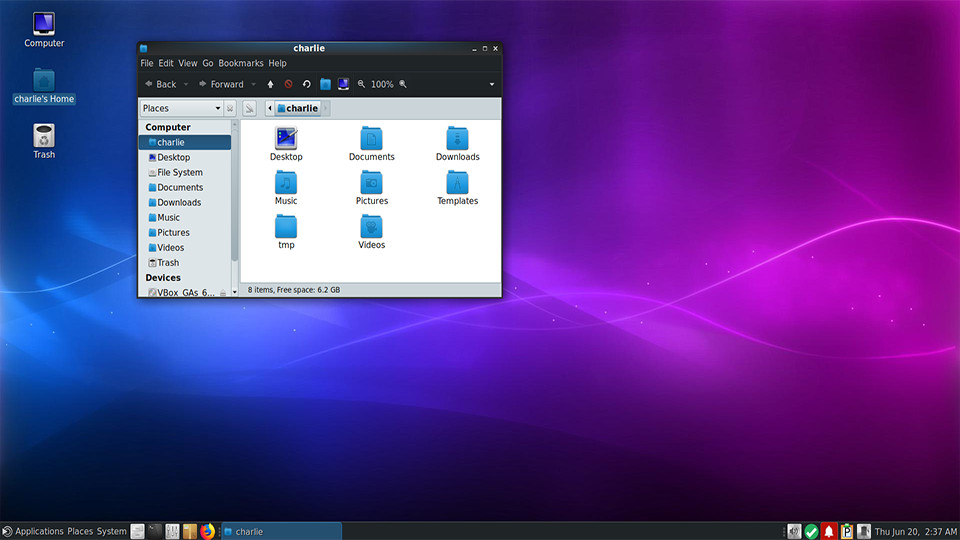The height and width of the screenshot is (540, 960).
Task: Open the Edit menu
Action: (x=166, y=63)
